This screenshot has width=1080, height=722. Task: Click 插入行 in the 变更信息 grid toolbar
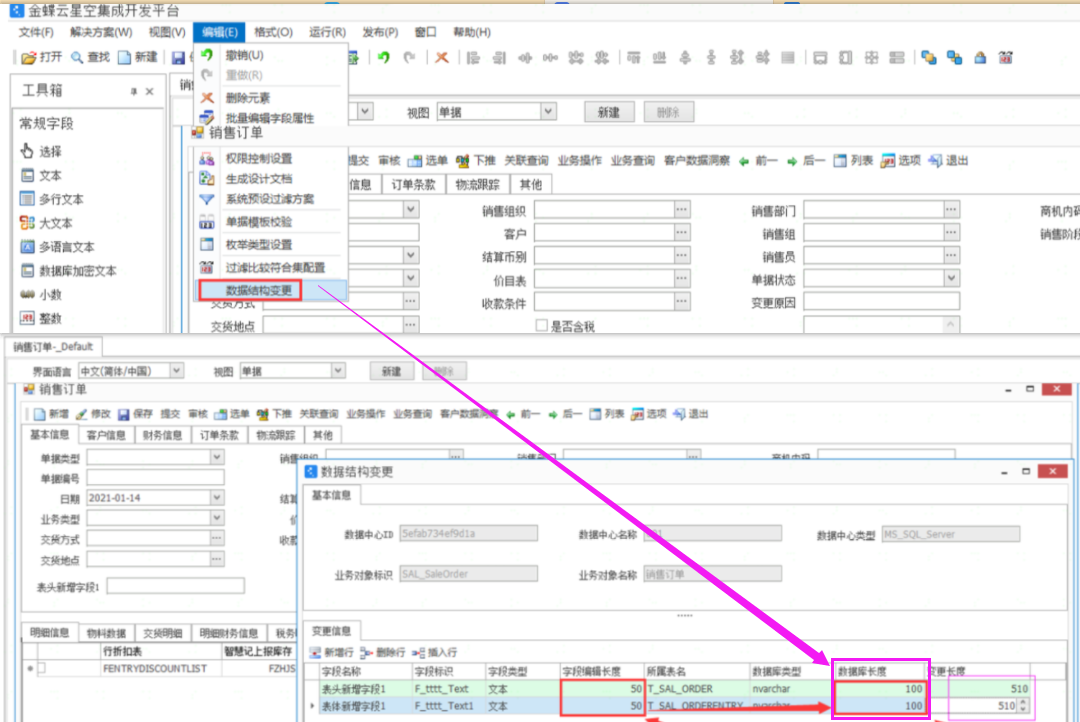(x=435, y=652)
